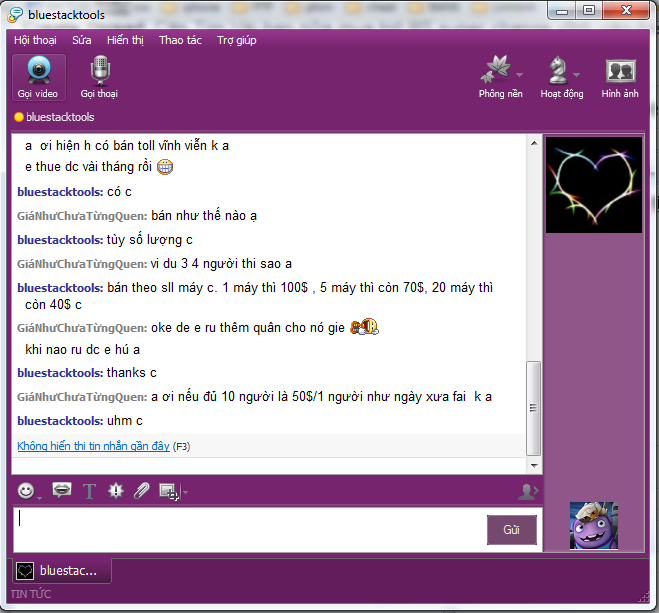Screen dimensions: 659x613
Task: Click the message "bán như thế nào ạ"
Action: click(x=204, y=216)
